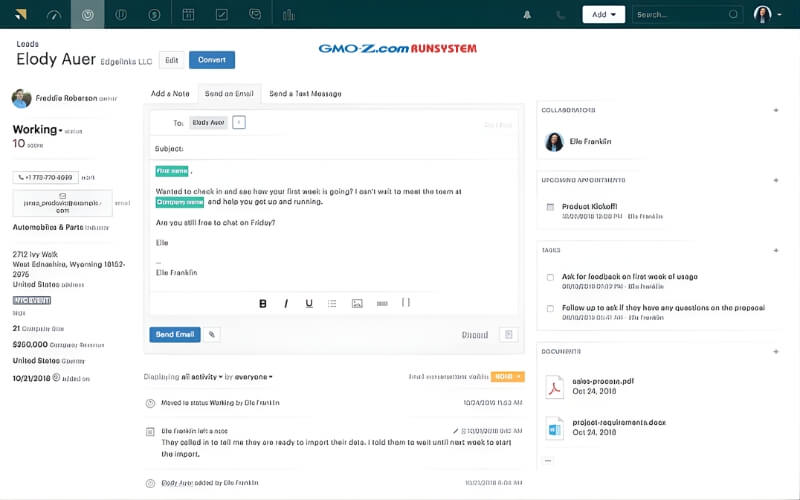This screenshot has height=500, width=800.
Task: Open sales-process.pdf document
Action: point(603,381)
